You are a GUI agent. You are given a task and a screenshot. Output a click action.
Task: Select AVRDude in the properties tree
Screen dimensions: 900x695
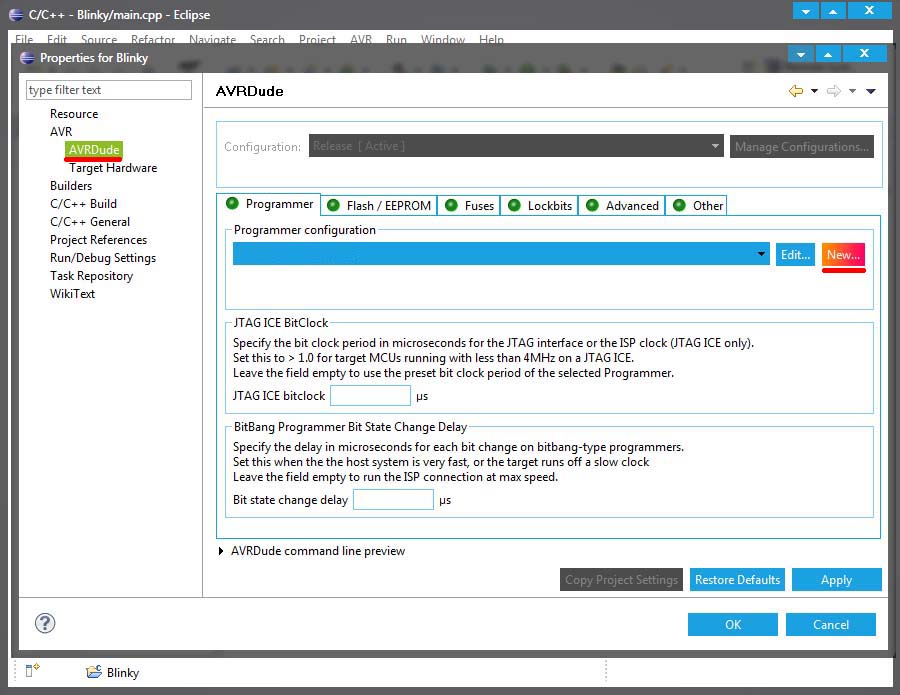click(94, 150)
